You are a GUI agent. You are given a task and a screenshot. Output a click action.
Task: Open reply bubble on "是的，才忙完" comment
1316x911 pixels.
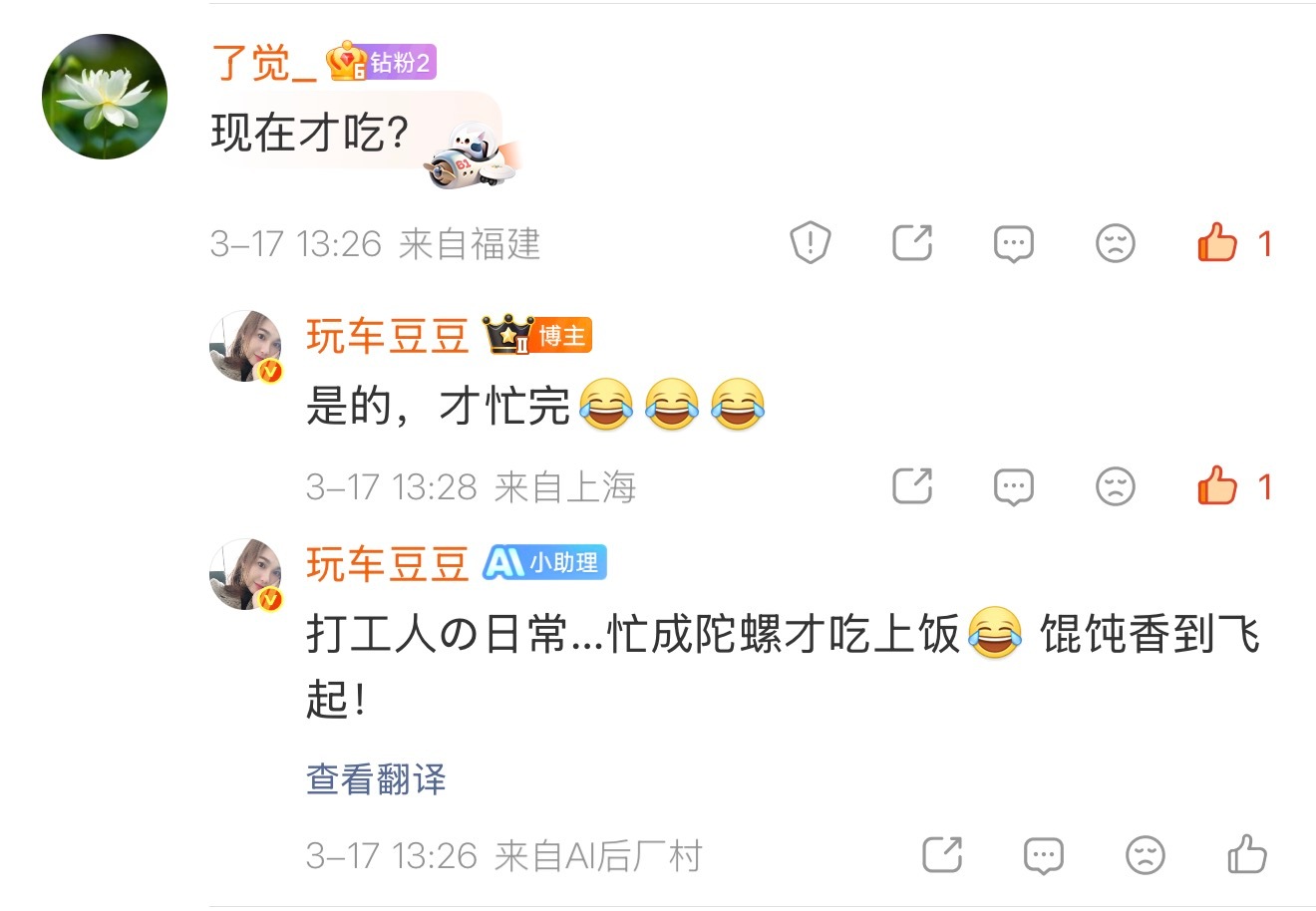pyautogui.click(x=1014, y=487)
